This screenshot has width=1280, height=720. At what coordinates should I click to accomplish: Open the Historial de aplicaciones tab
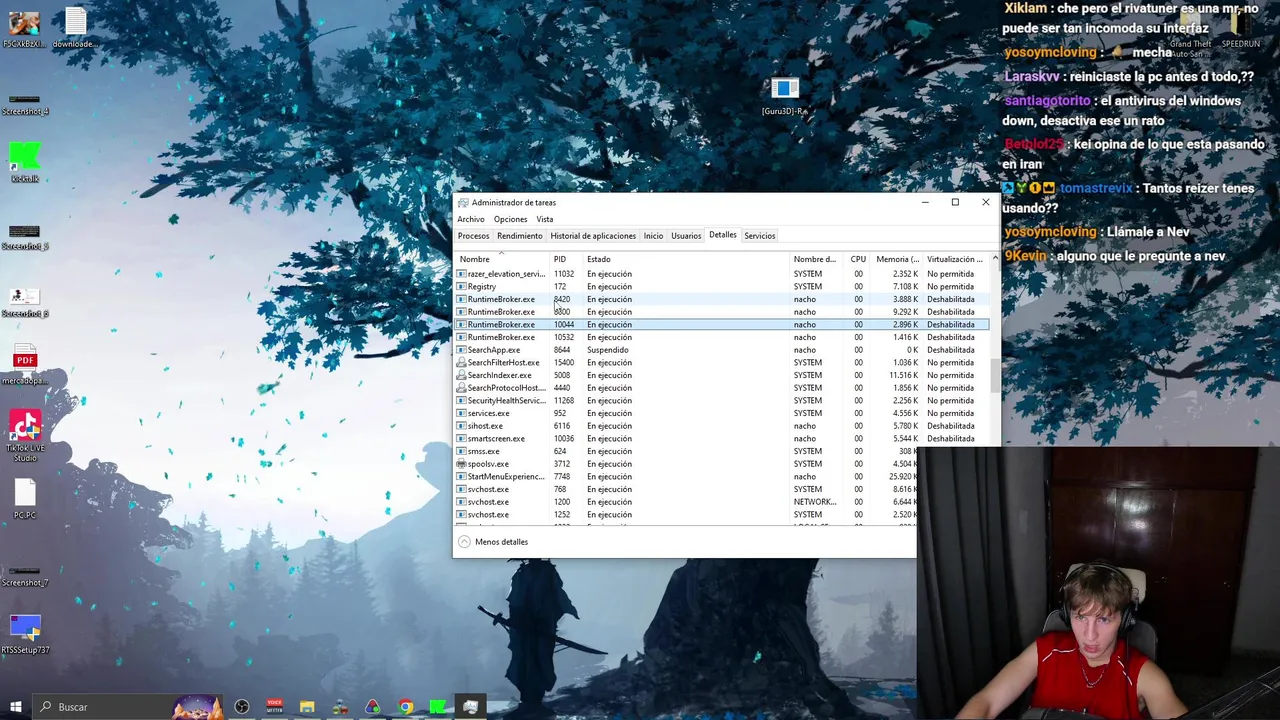click(593, 236)
